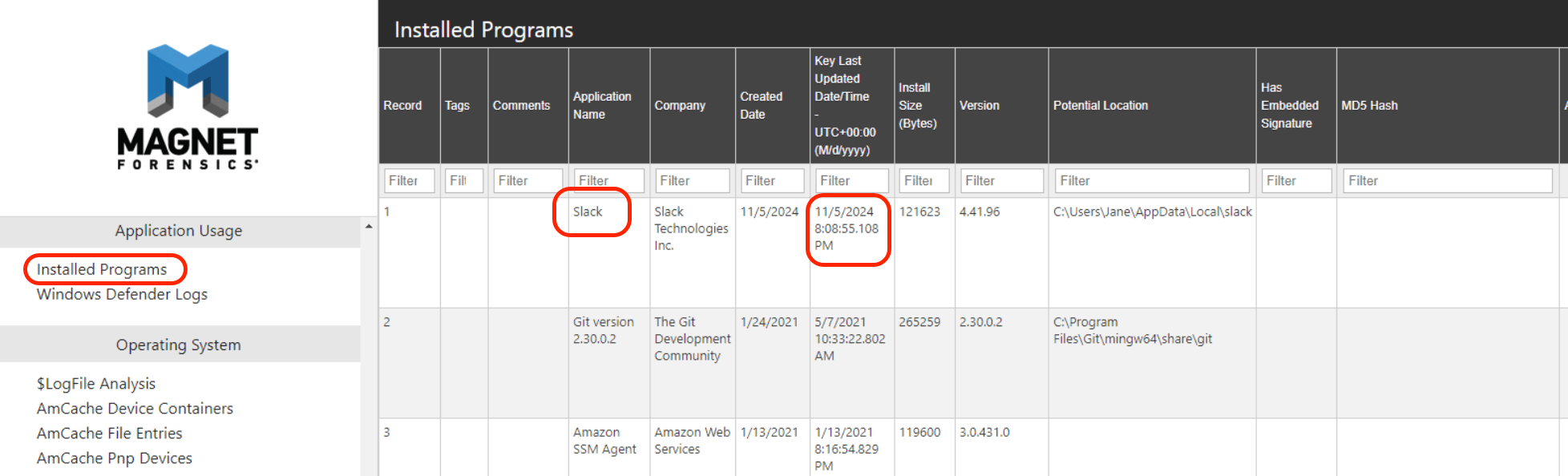Screen dimensions: 1568x476
Task: Click the MD5 Hash filter field
Action: pos(1447,181)
